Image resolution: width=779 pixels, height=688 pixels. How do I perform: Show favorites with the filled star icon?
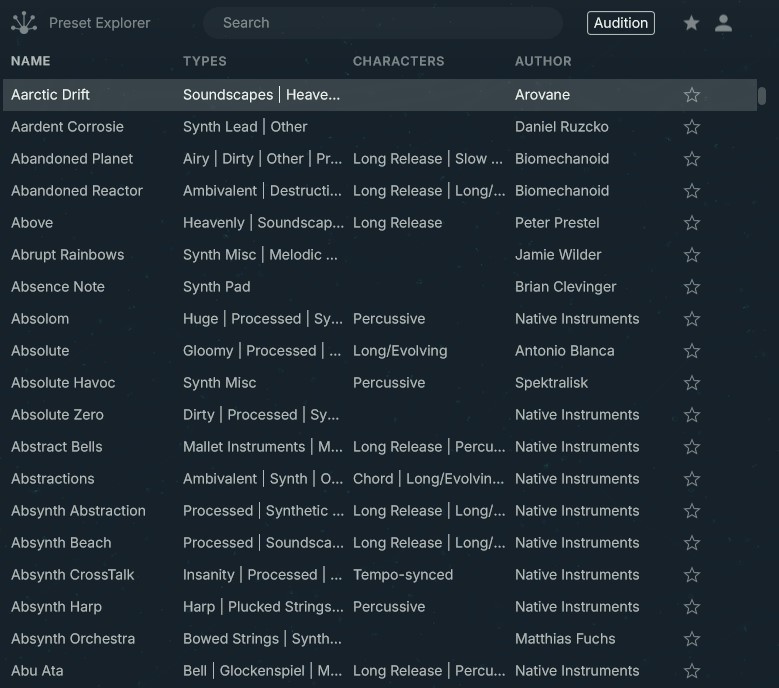[691, 23]
